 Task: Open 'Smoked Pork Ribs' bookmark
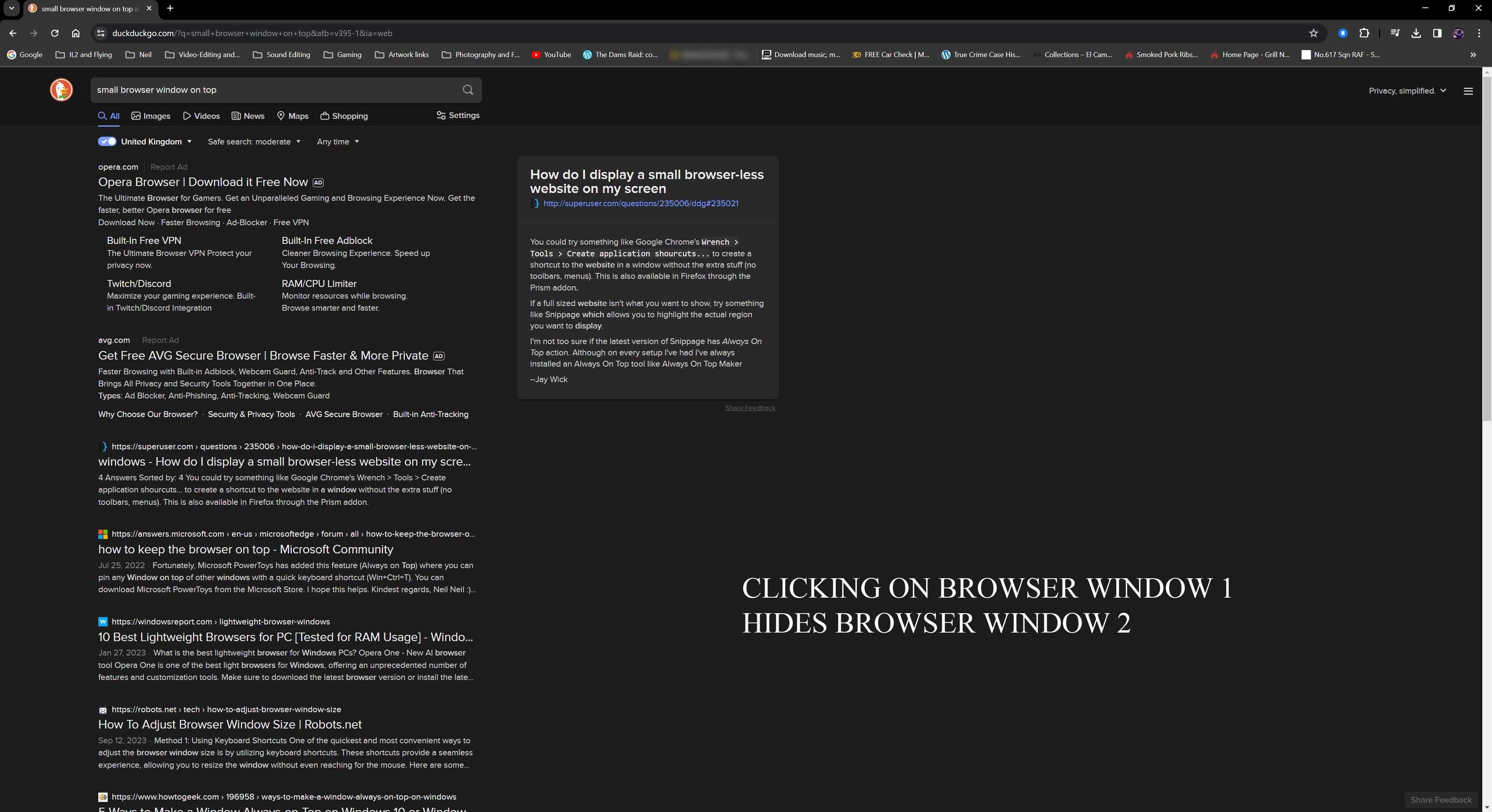point(1161,54)
